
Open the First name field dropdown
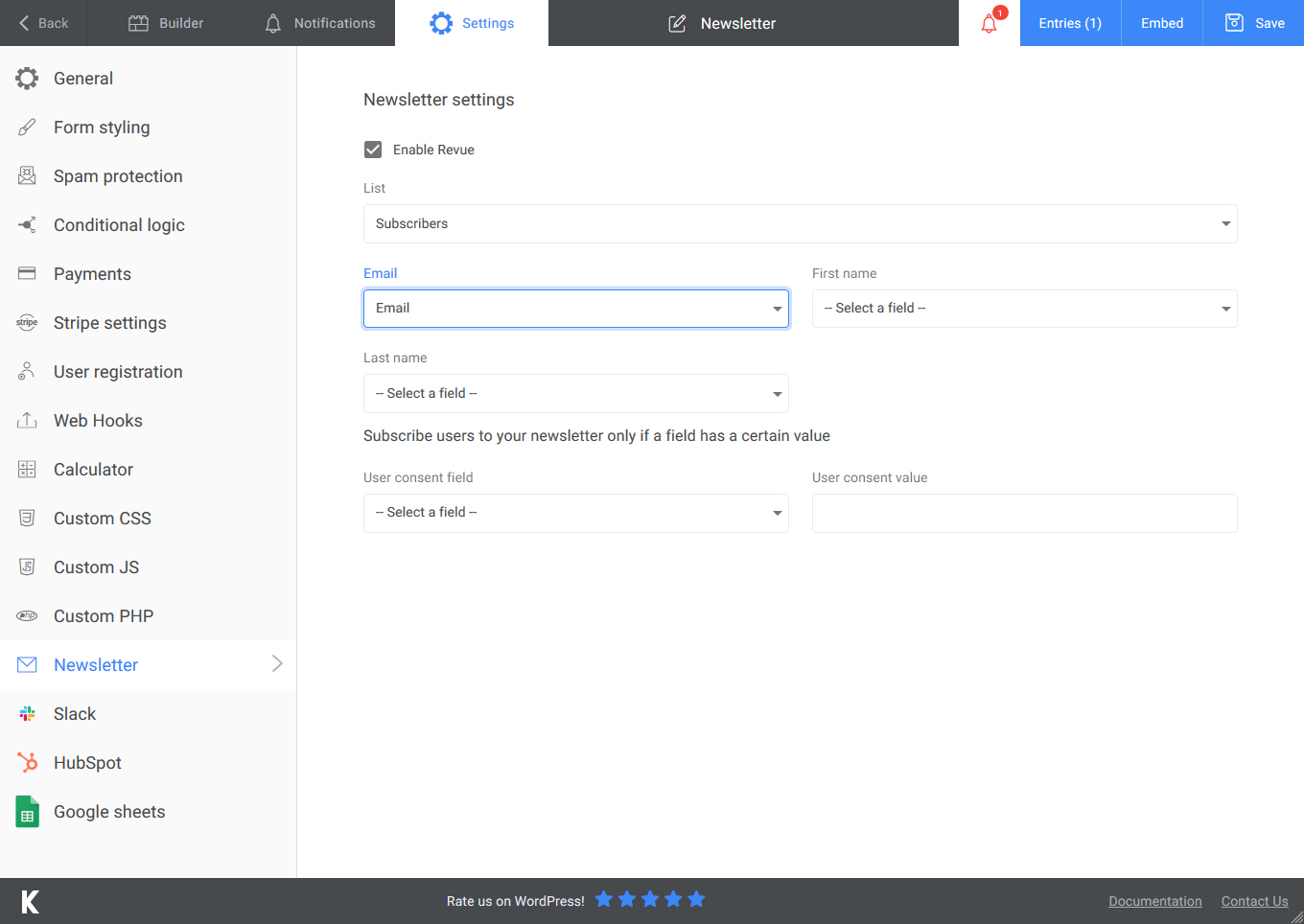tap(1024, 309)
